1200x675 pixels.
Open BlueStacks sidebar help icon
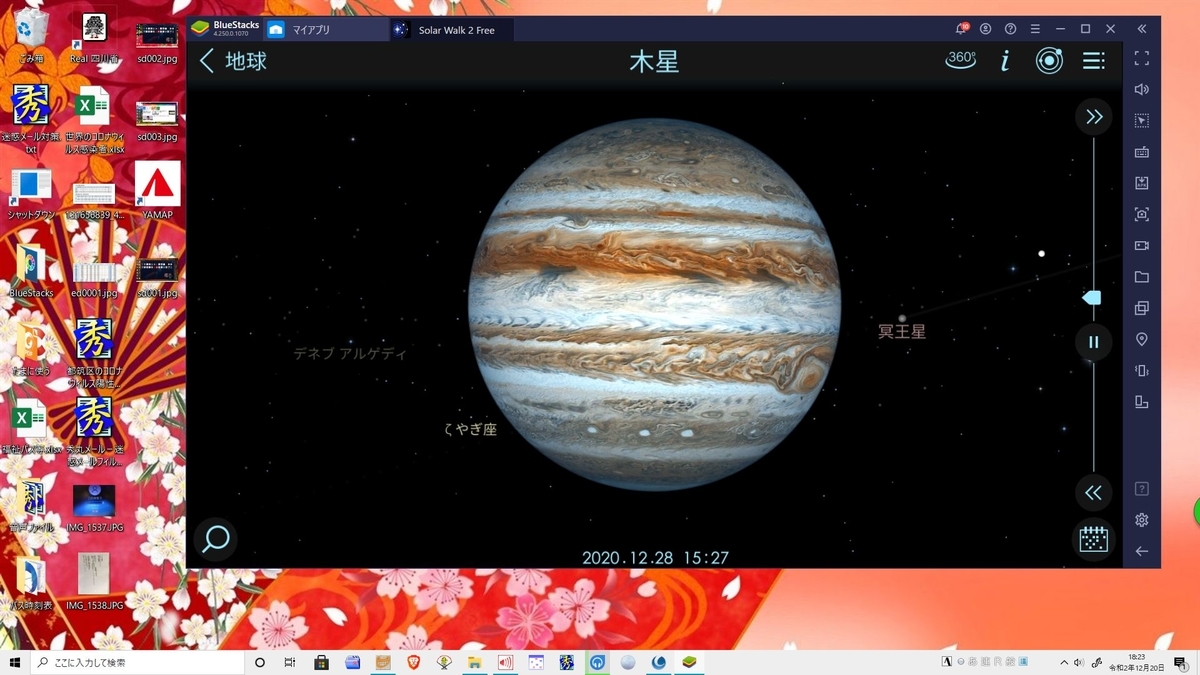click(1141, 489)
